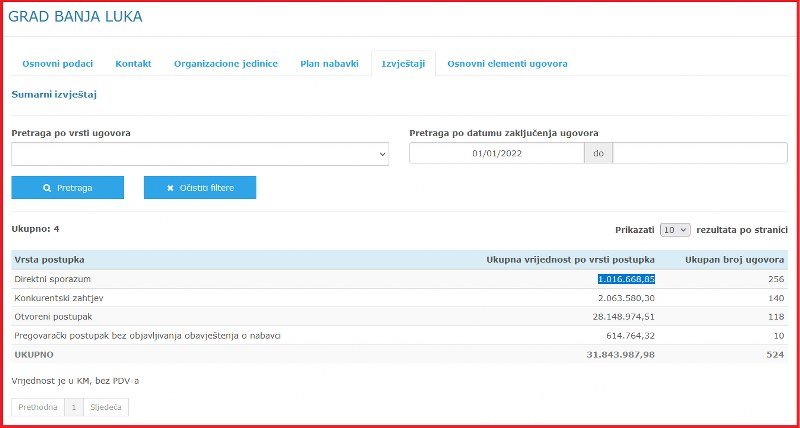Click the start date field 01/01/2022

point(497,154)
